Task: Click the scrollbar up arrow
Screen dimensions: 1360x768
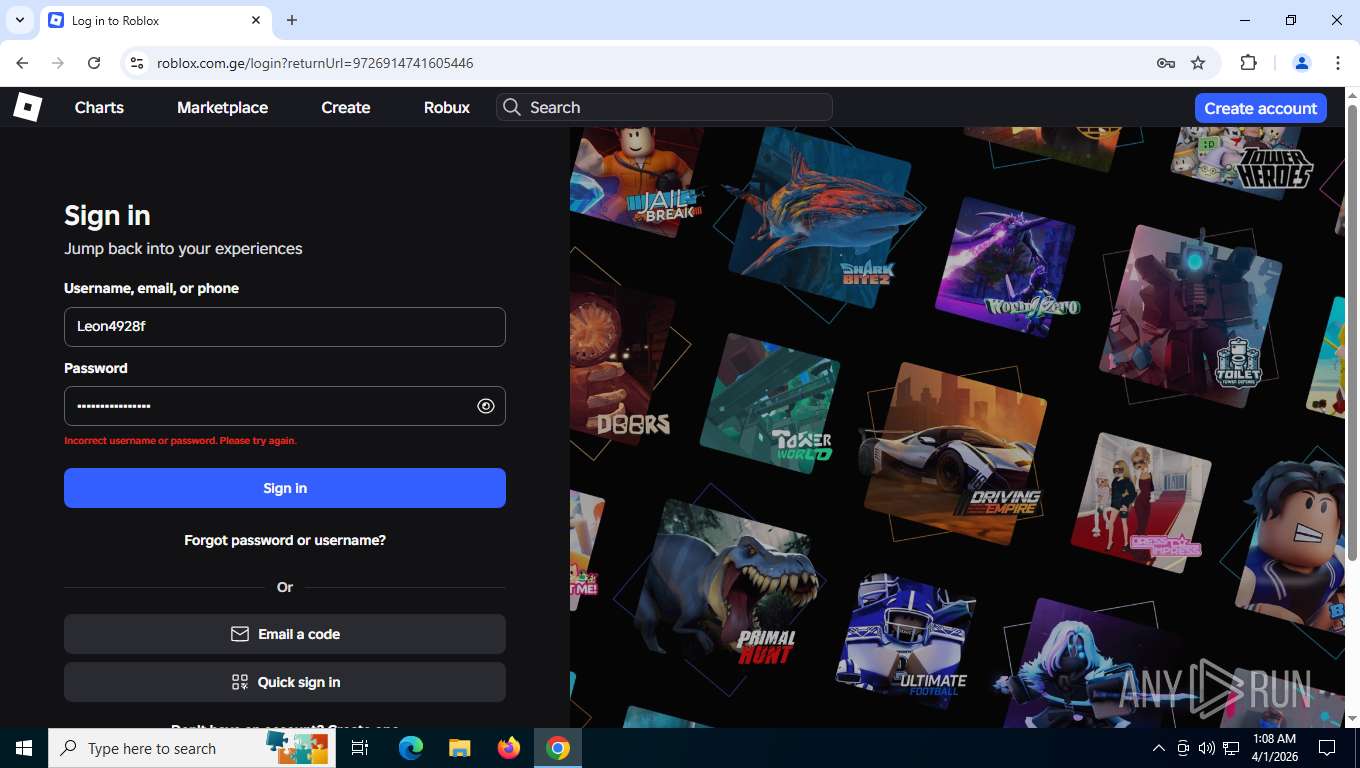Action: 1352,96
